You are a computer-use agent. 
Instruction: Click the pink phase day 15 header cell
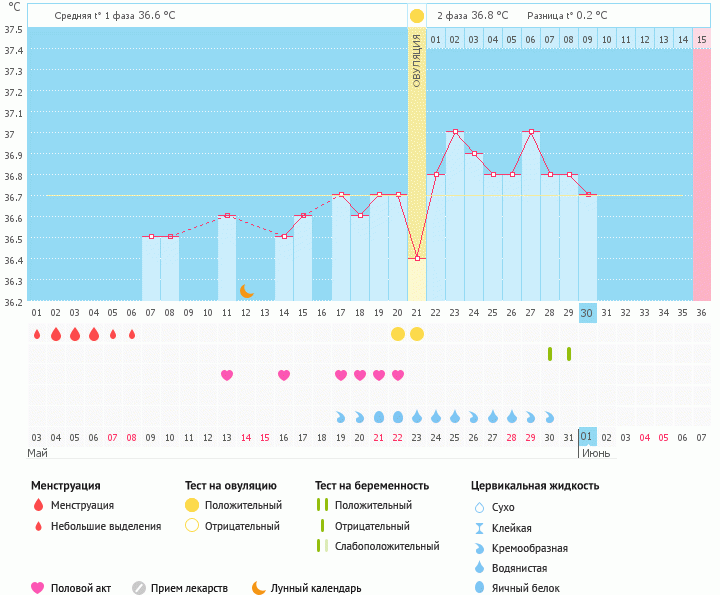[x=702, y=39]
